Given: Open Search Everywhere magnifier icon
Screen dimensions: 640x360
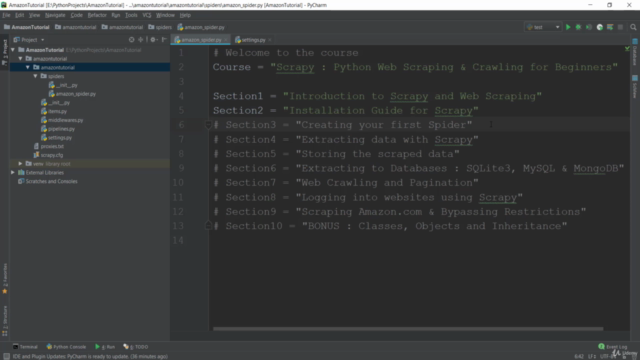Looking at the screenshot, I should (633, 27).
